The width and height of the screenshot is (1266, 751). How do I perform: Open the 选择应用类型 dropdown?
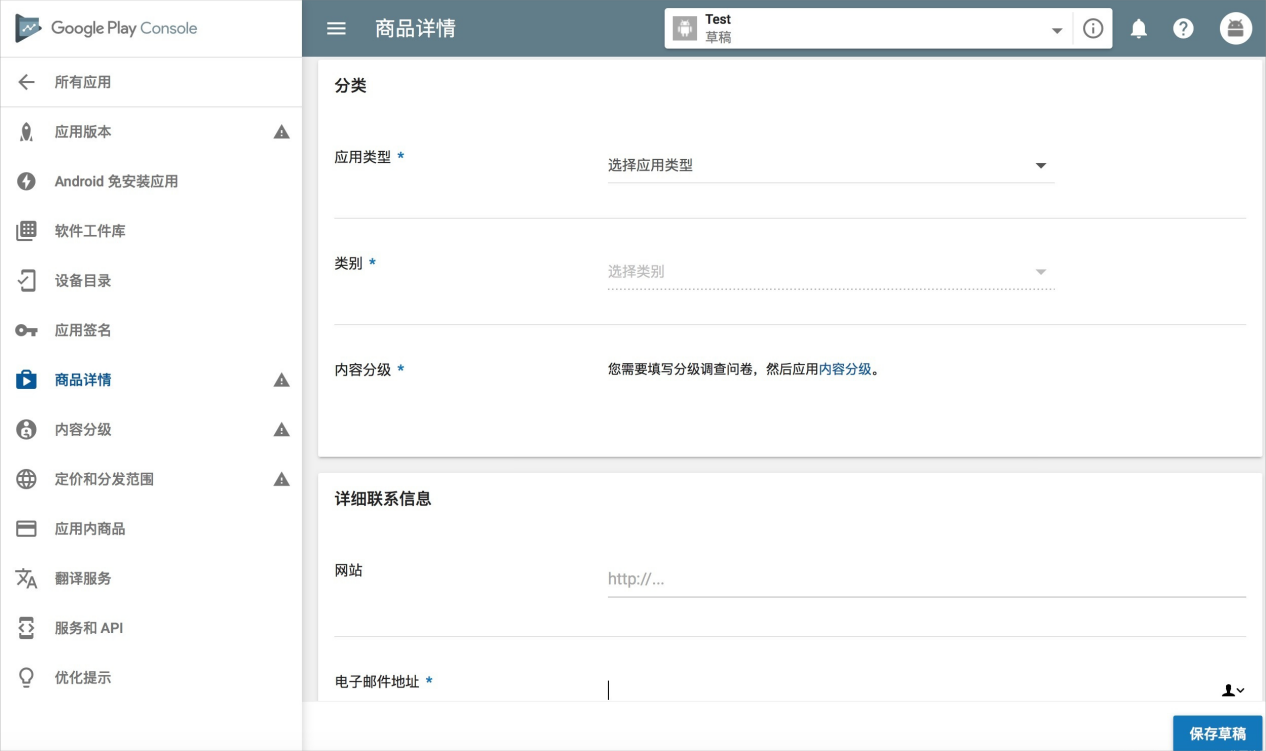pos(830,166)
